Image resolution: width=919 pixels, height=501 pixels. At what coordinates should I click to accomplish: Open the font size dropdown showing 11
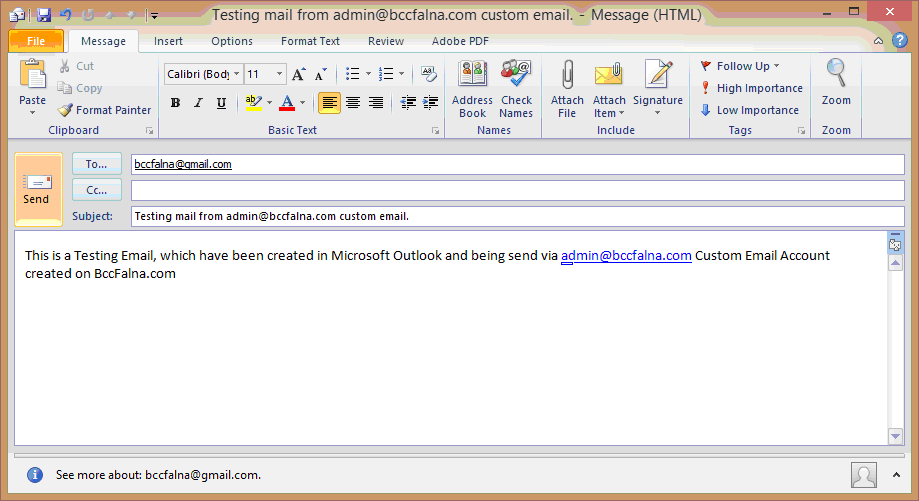tap(280, 74)
